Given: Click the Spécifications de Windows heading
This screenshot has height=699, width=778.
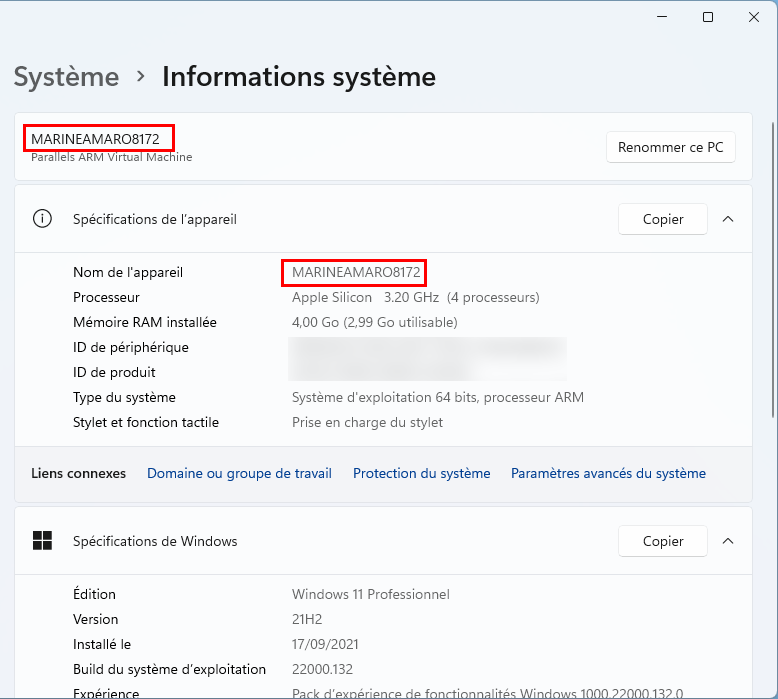Looking at the screenshot, I should [155, 541].
